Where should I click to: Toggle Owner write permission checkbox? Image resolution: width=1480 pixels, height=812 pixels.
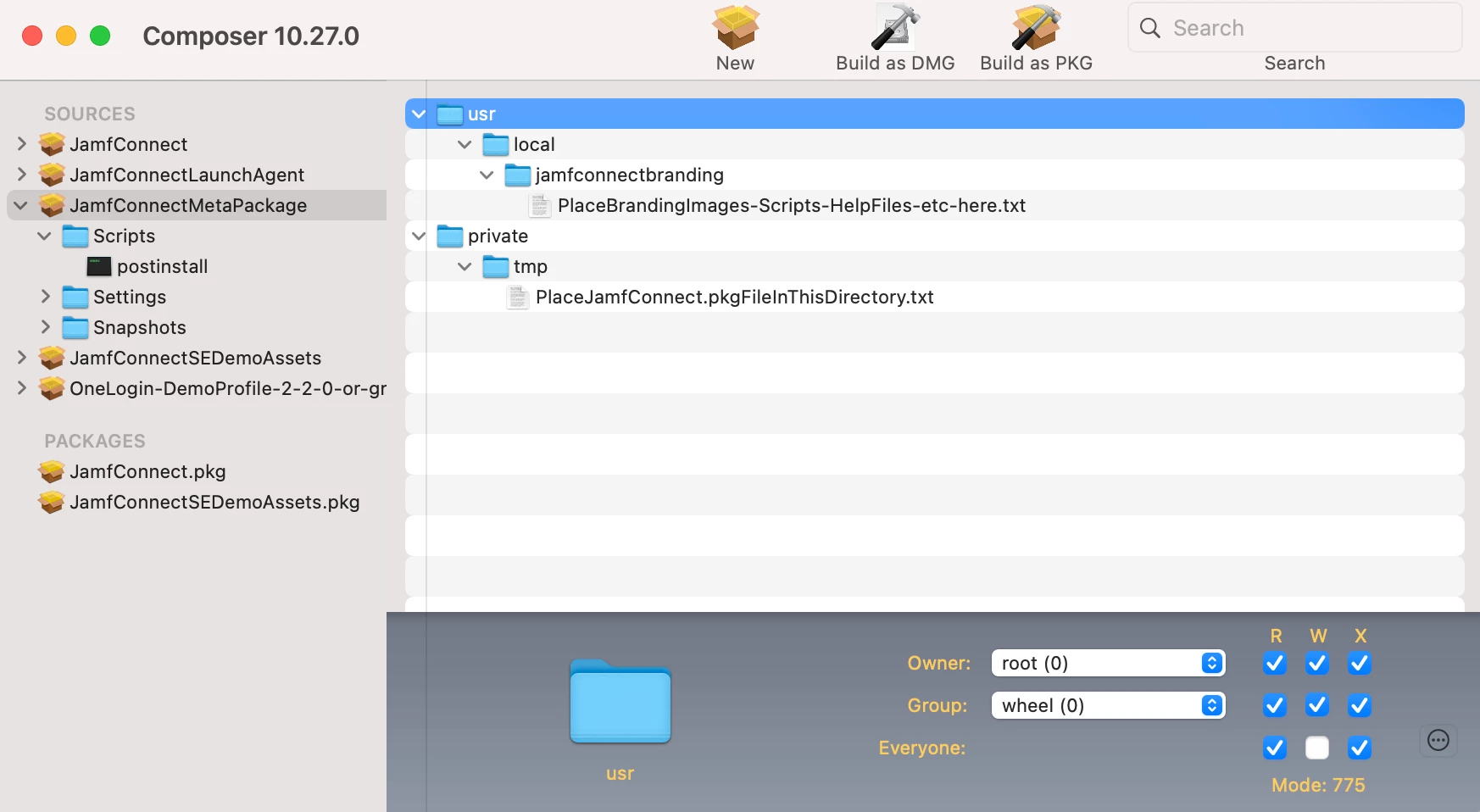pos(1317,663)
